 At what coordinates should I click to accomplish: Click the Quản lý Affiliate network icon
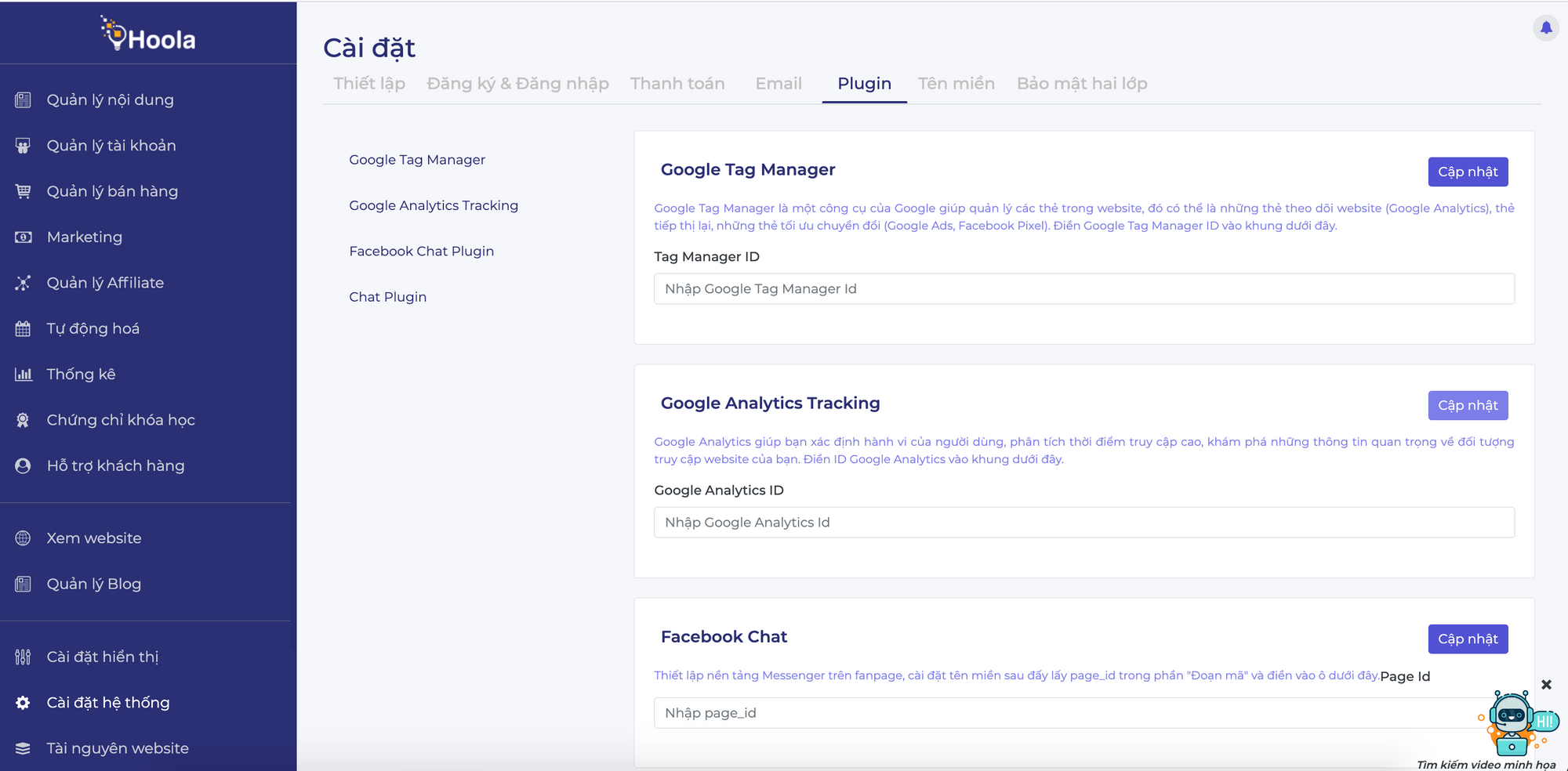tap(23, 283)
